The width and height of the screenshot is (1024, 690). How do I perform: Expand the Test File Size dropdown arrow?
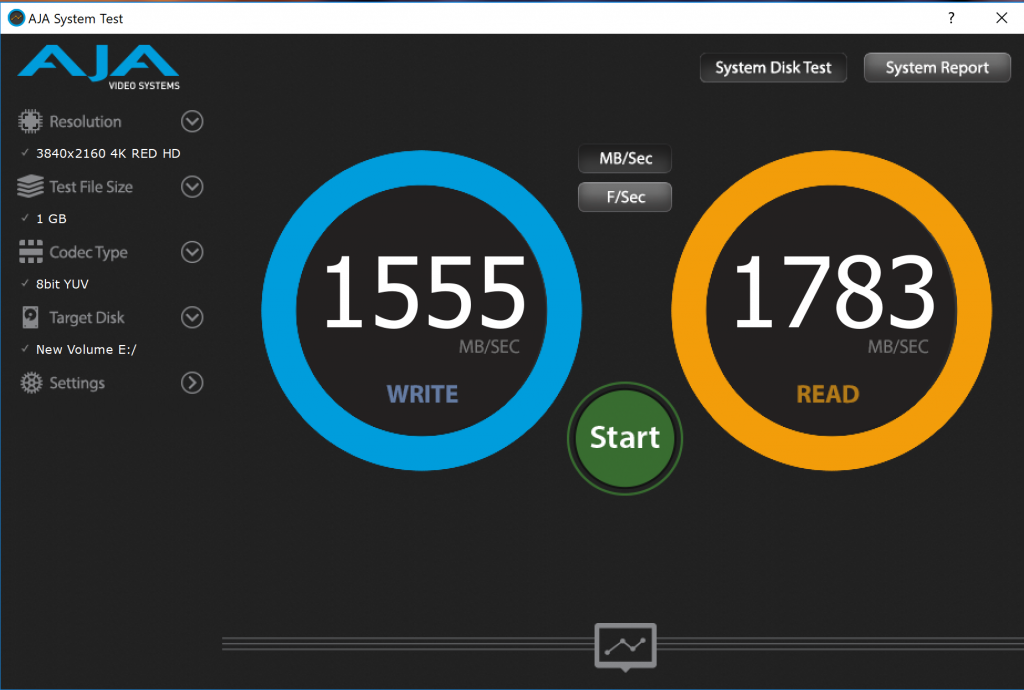pos(192,187)
